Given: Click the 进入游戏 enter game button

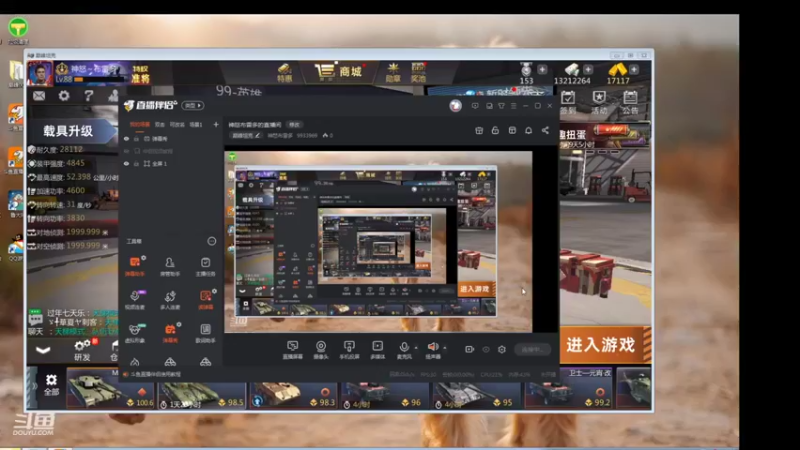Looking at the screenshot, I should pyautogui.click(x=605, y=345).
